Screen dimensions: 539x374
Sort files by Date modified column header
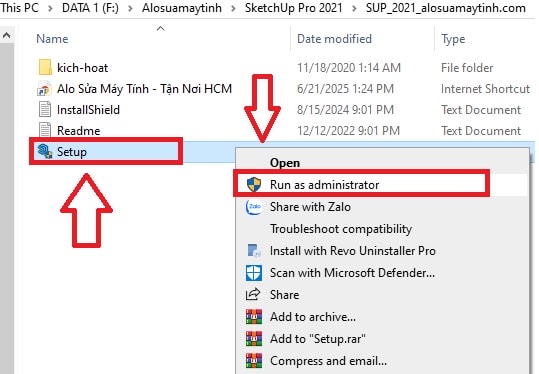pyautogui.click(x=334, y=39)
